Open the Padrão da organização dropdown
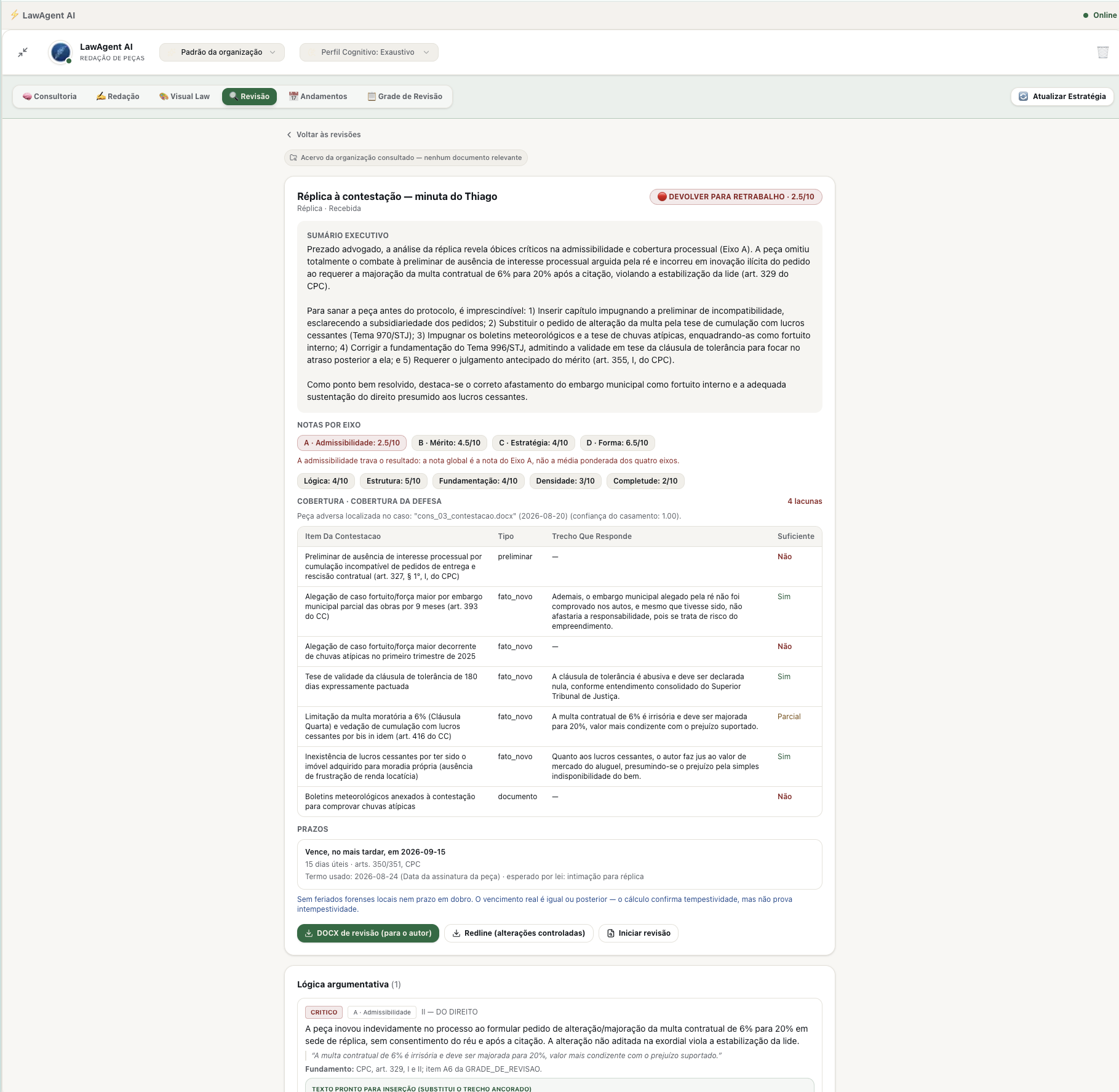This screenshot has width=1119, height=1092. click(x=222, y=52)
